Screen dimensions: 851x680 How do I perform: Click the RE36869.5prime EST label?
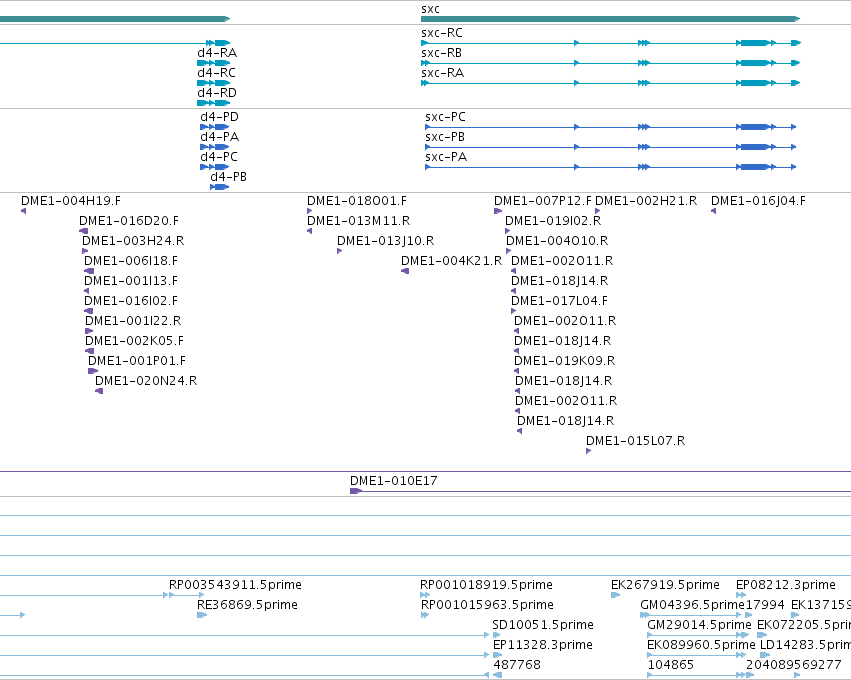pos(247,606)
